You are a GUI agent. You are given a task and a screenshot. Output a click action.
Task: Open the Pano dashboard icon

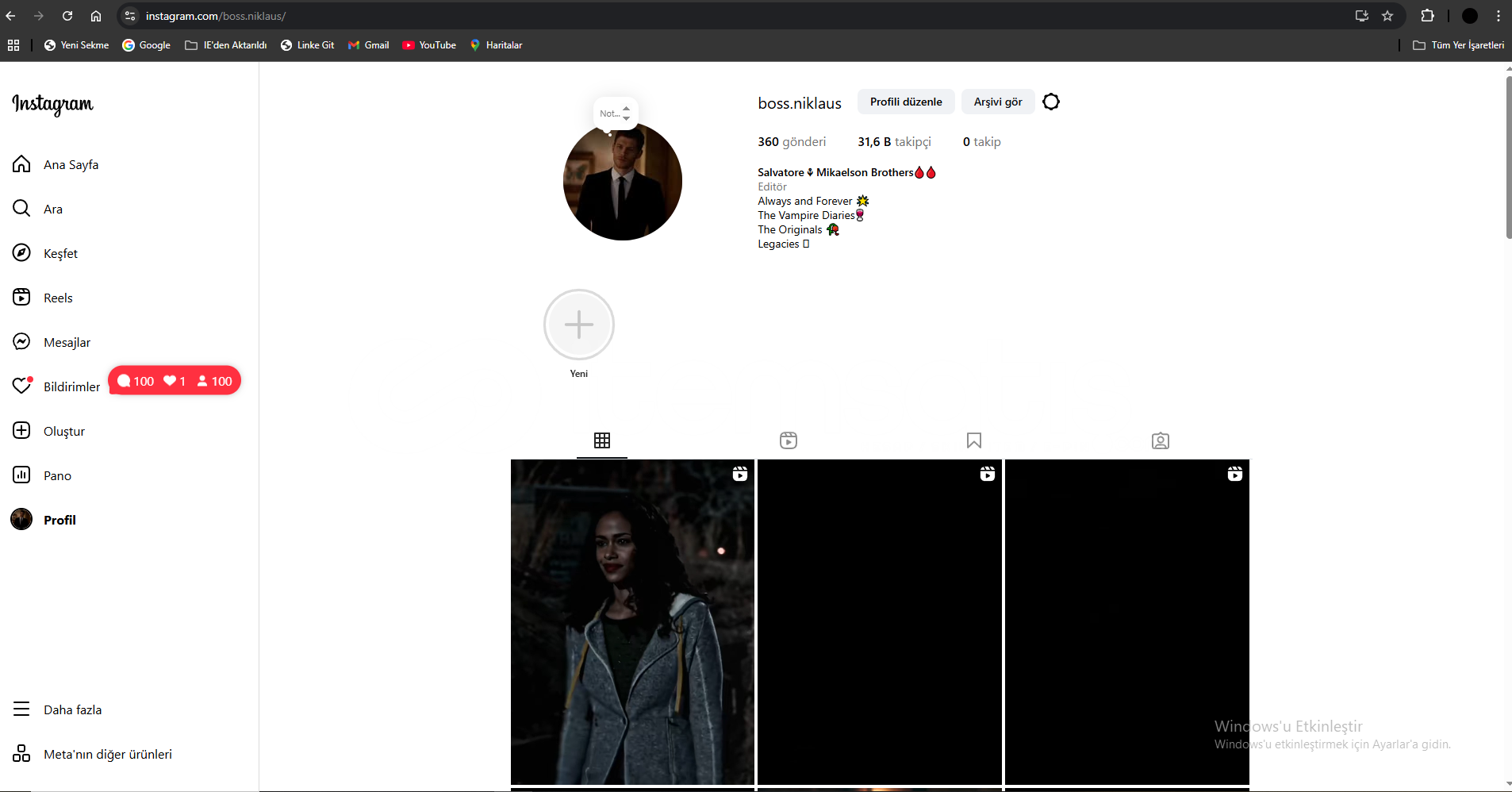(21, 475)
